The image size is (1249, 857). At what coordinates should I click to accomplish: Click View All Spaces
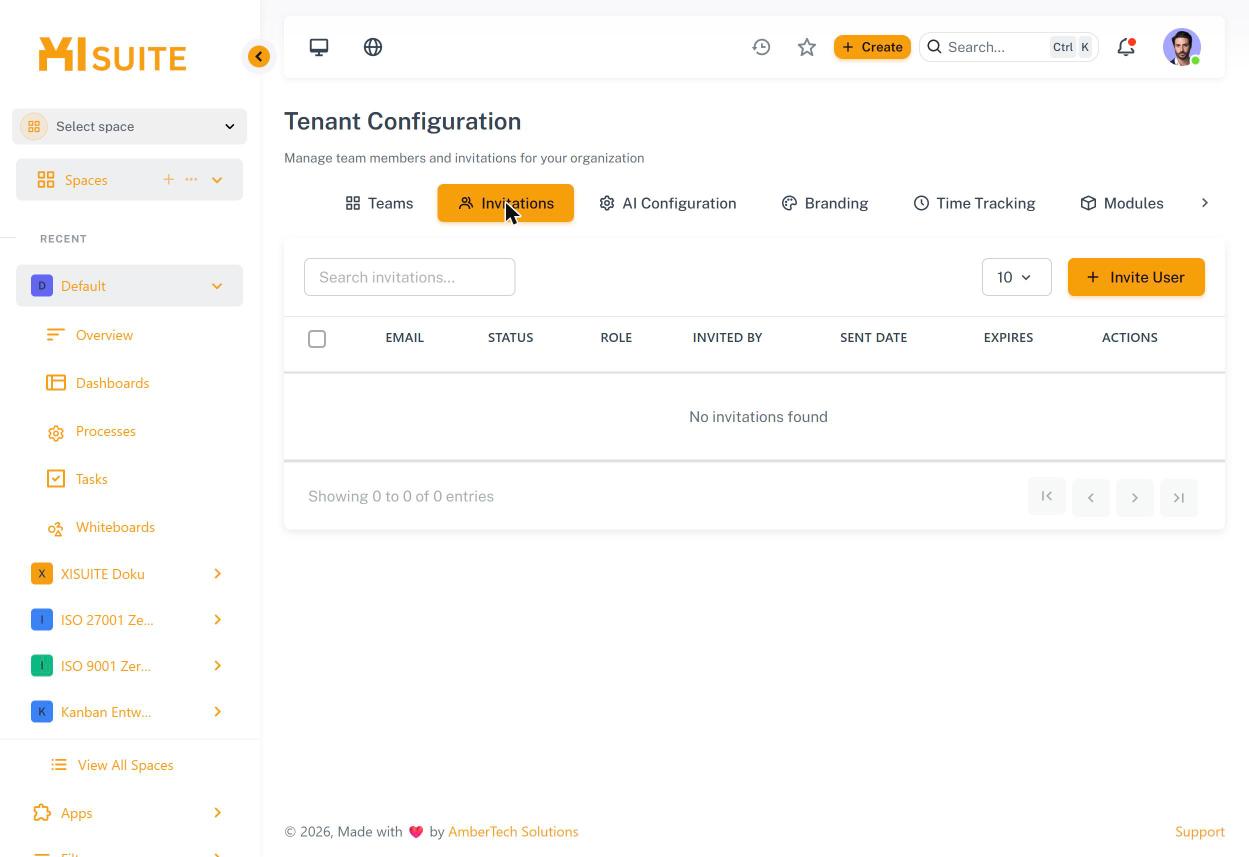pos(125,765)
